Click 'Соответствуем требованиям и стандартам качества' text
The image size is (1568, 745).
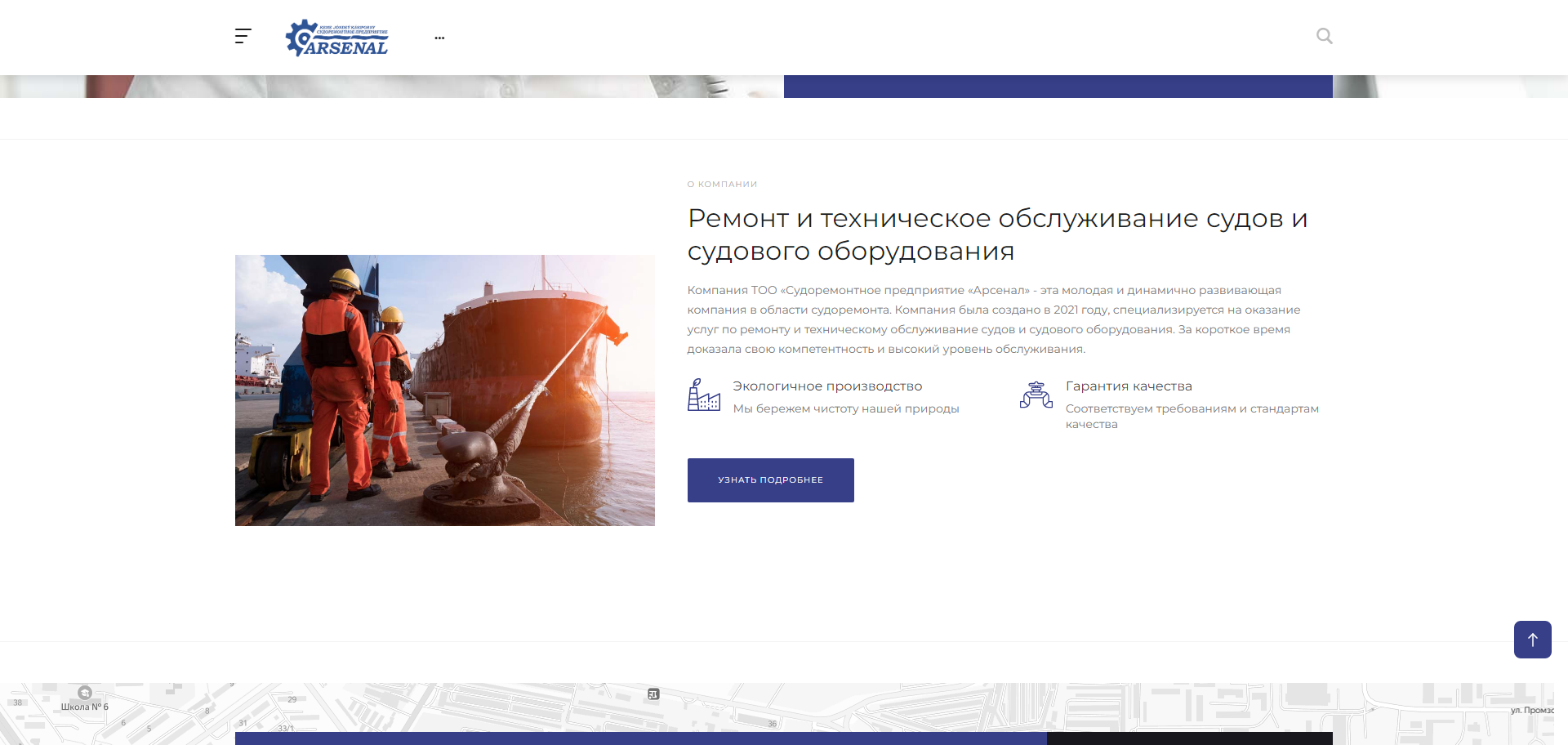click(x=1192, y=417)
